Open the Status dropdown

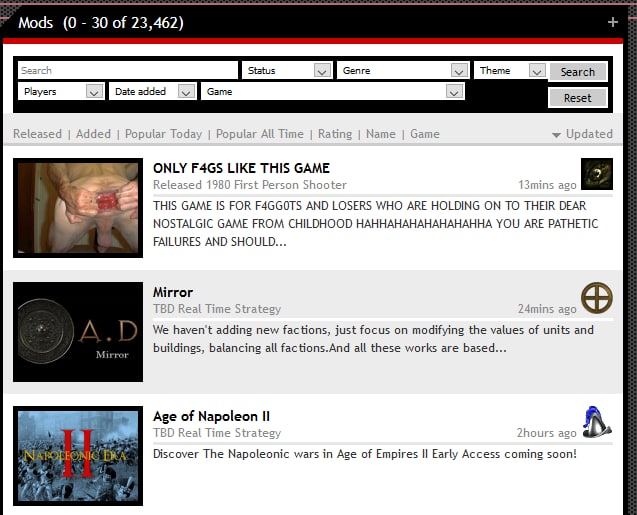287,70
